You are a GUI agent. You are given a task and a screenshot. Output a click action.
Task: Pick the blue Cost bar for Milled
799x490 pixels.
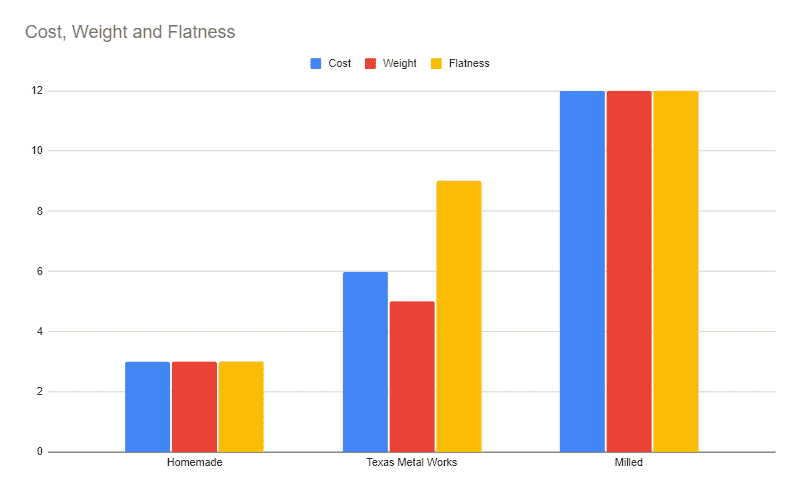[x=582, y=271]
